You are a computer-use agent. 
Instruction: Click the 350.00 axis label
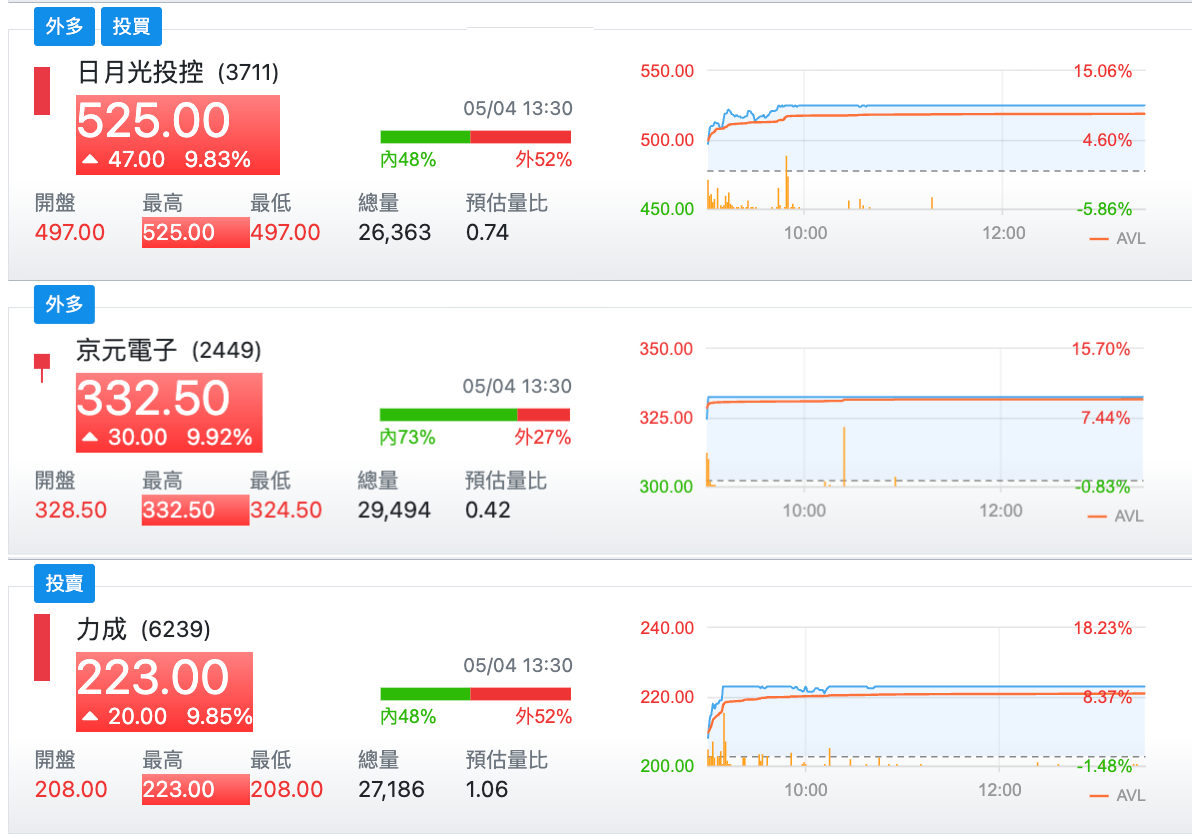tap(666, 349)
